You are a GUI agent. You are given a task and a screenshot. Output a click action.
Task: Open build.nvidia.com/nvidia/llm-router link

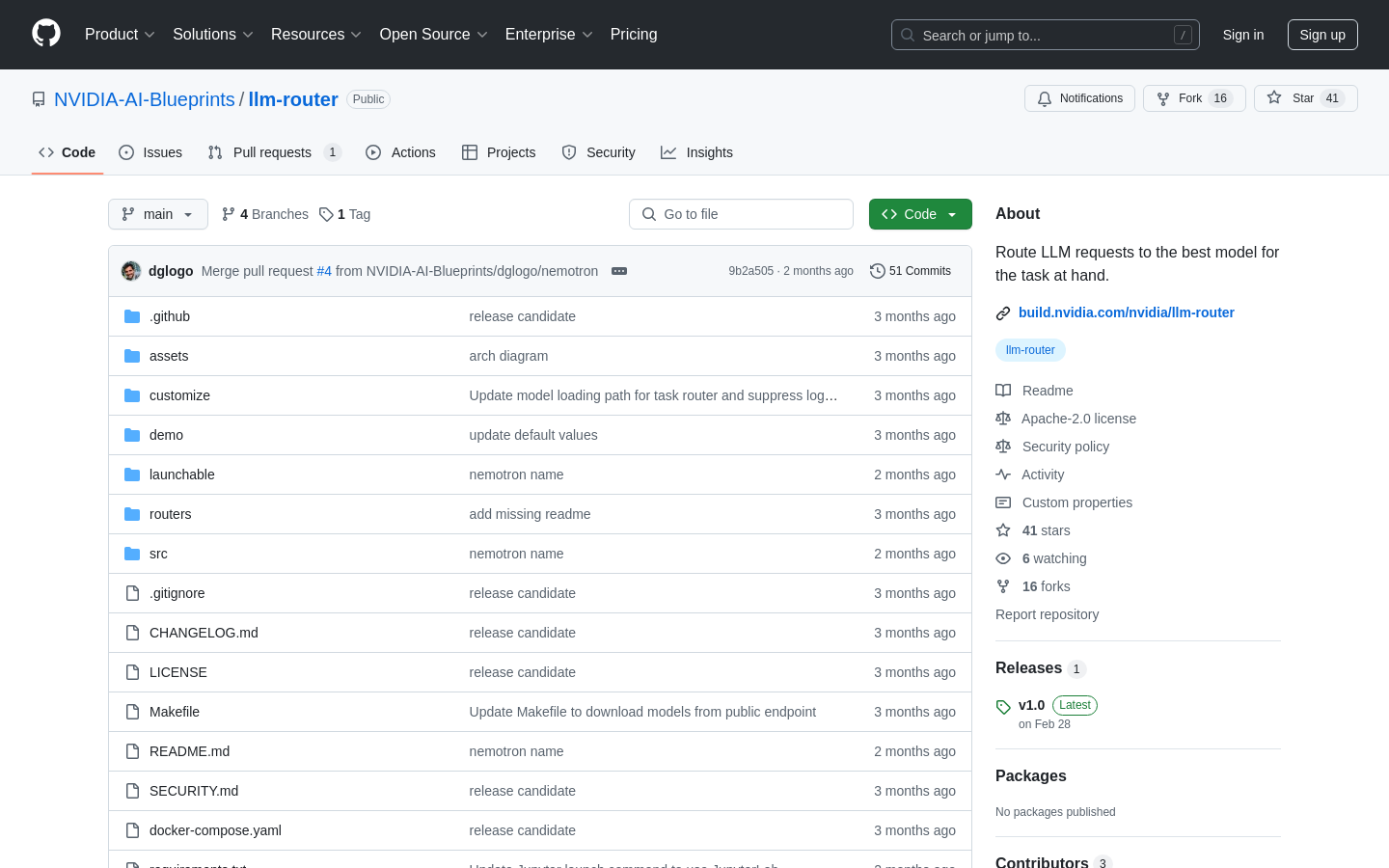pos(1127,312)
